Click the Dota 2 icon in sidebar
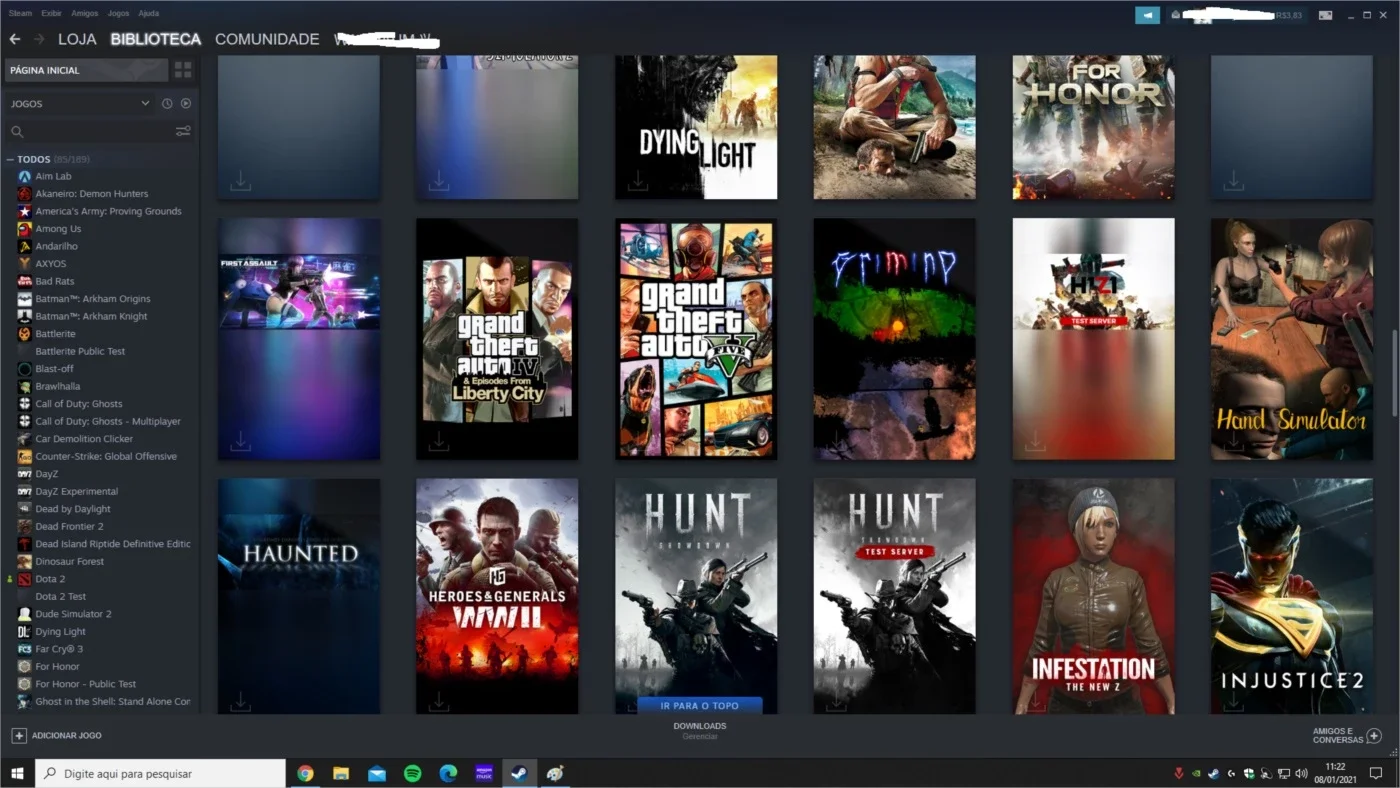Screen dimensions: 1400x788 [x=25, y=579]
